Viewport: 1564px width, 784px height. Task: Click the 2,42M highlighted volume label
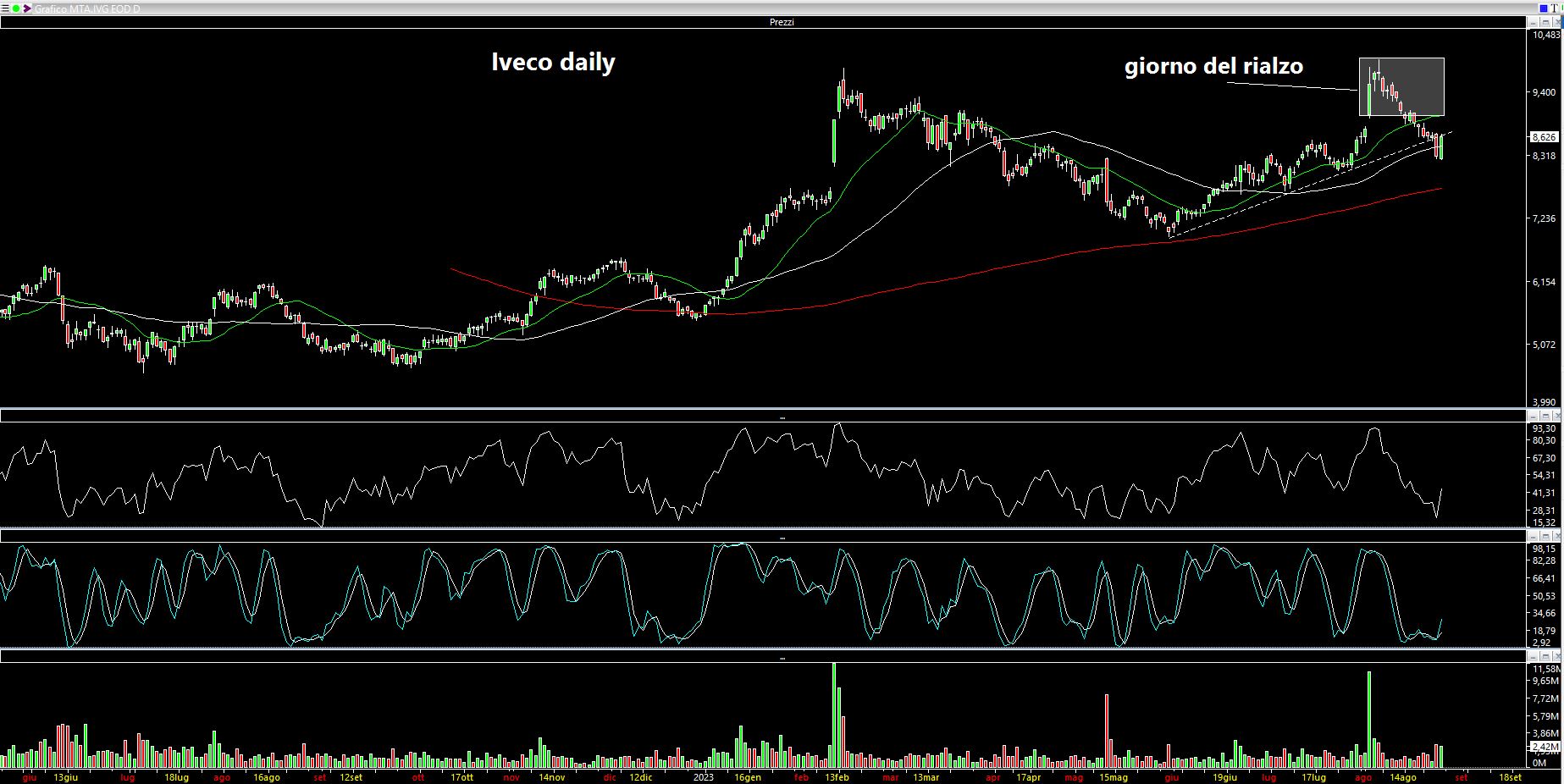click(1545, 747)
